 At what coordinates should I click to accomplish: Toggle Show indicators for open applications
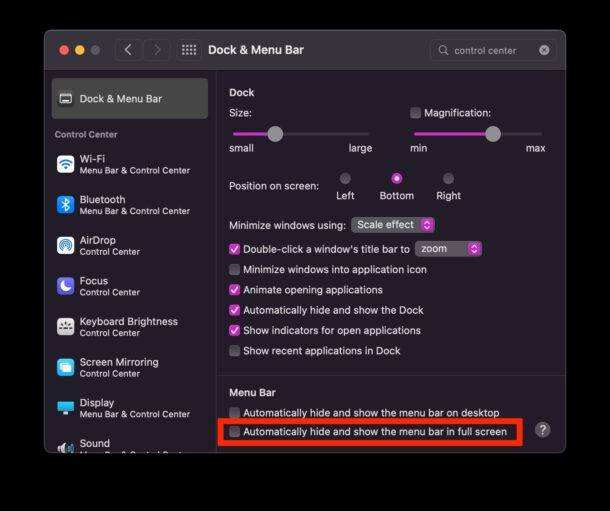(x=234, y=330)
